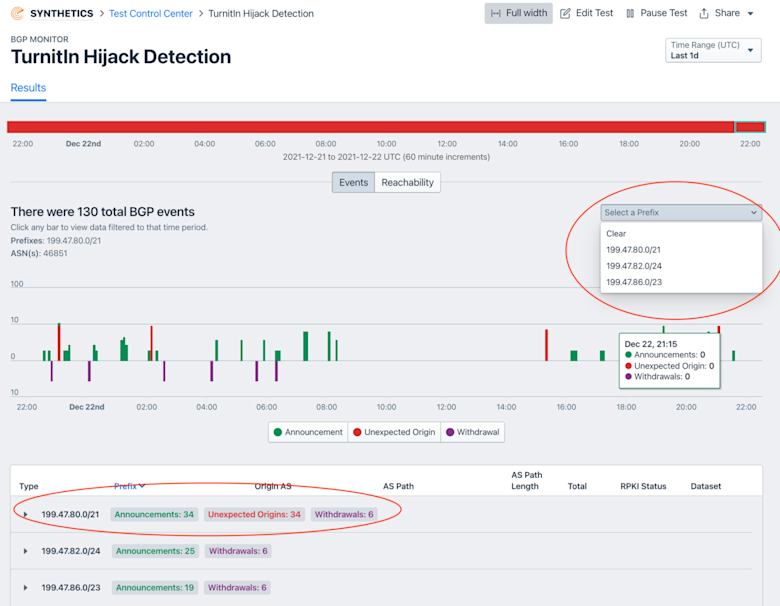
Task: Sort table by the Prefix column header
Action: point(129,486)
